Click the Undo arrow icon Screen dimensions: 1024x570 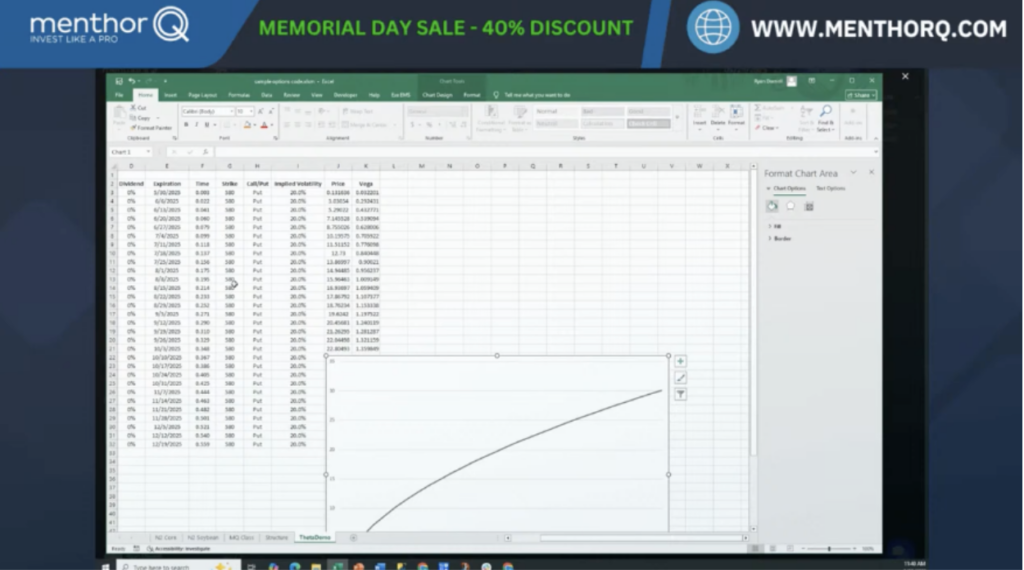(x=131, y=82)
